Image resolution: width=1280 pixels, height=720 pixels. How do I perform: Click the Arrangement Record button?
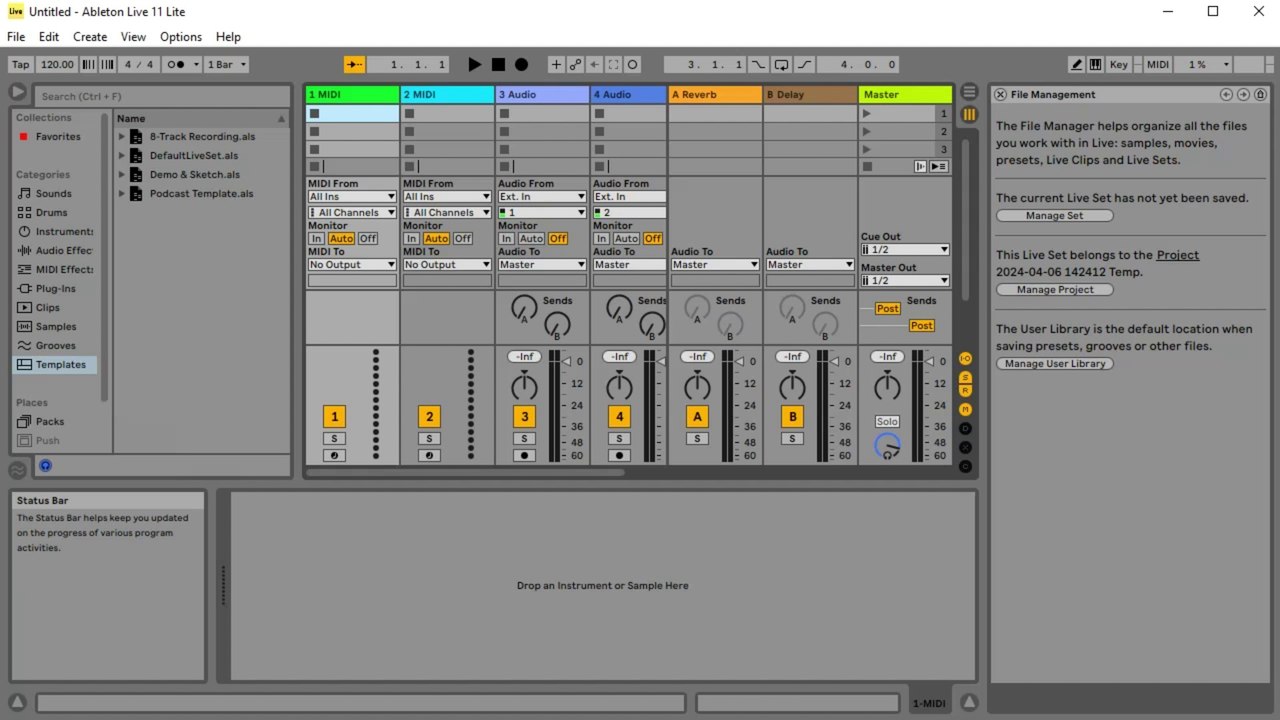[521, 64]
